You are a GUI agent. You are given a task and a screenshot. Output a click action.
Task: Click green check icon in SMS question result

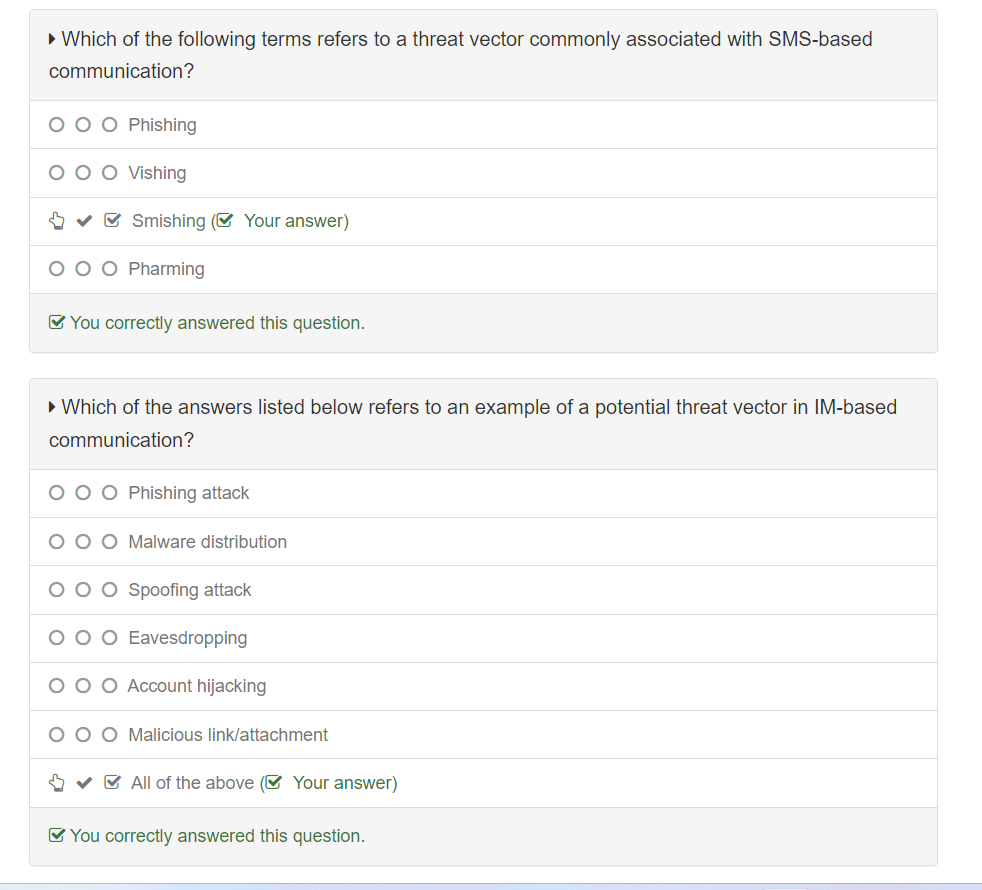point(57,323)
